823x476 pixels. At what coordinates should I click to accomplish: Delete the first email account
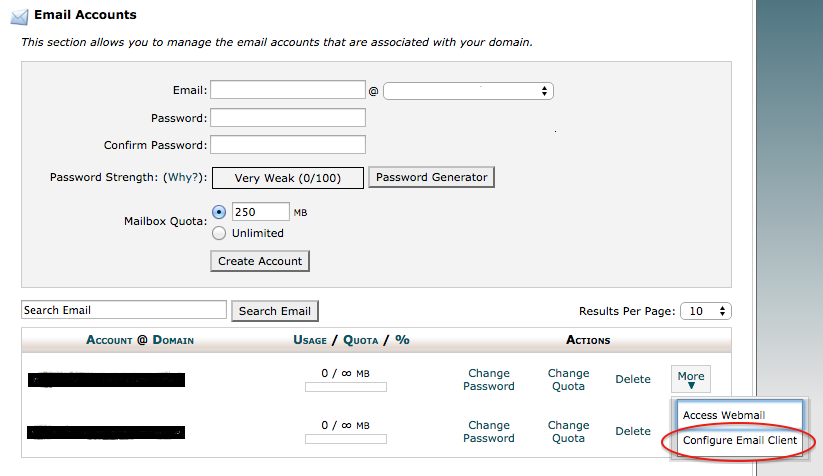pyautogui.click(x=633, y=379)
